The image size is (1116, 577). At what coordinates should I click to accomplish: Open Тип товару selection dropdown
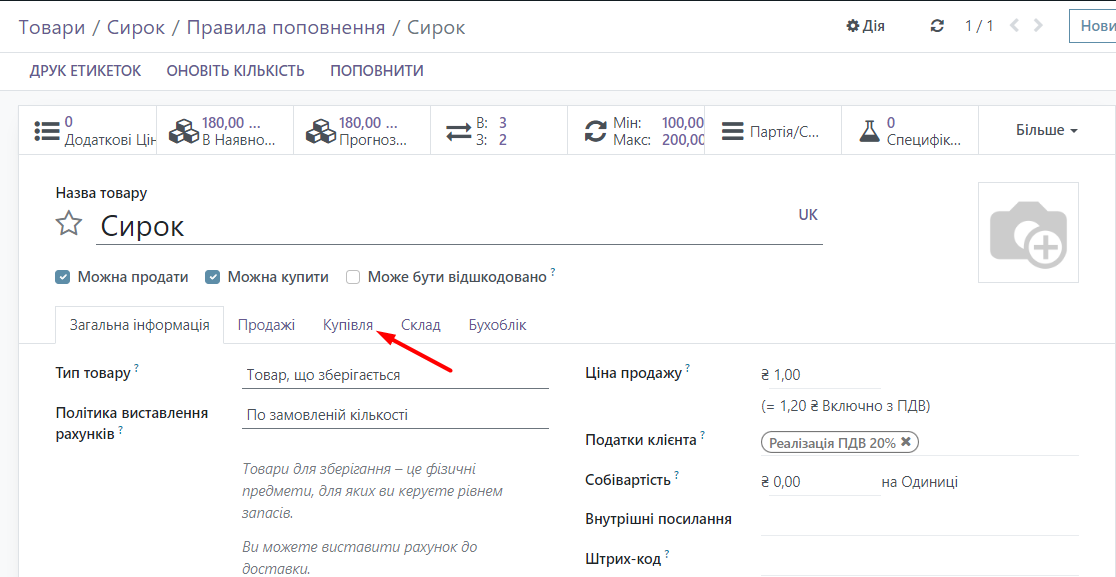tap(394, 375)
